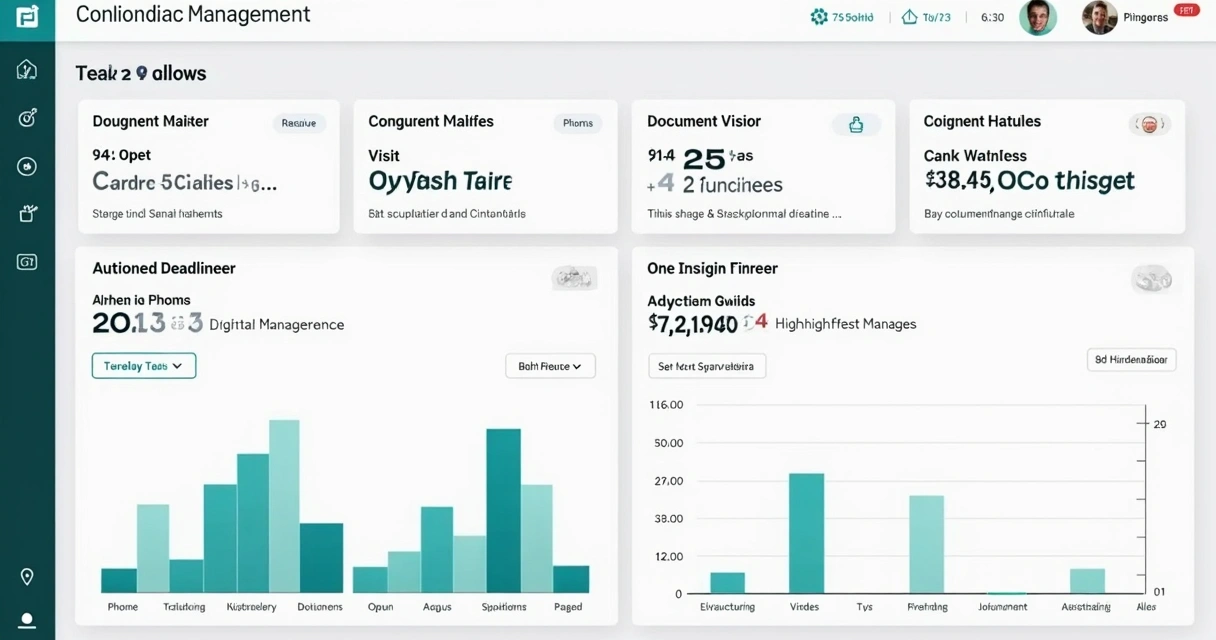Open the Dougnent Maiiter card title
The image size is (1216, 640).
pyautogui.click(x=150, y=121)
